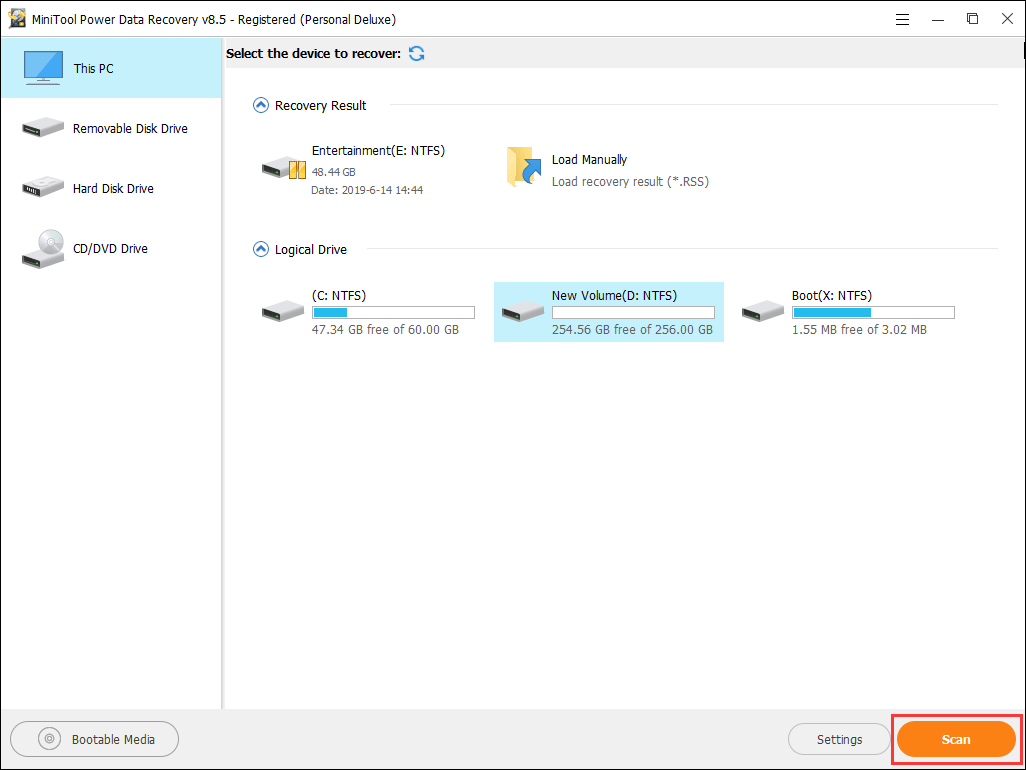Click '254.56 GB free of 256.00 GB' text
The image size is (1026, 770).
(632, 330)
